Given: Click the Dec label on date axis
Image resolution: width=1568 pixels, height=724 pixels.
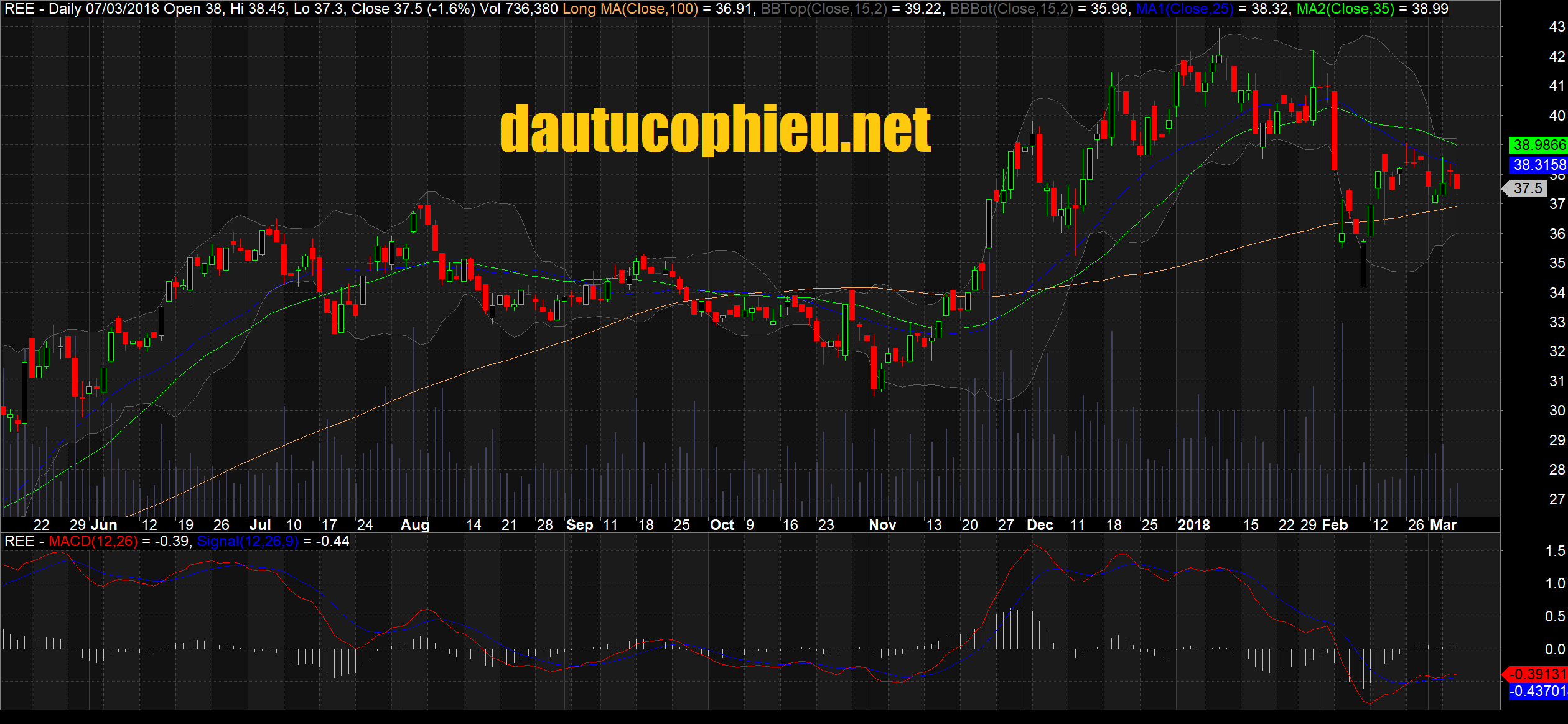Looking at the screenshot, I should pyautogui.click(x=1040, y=525).
